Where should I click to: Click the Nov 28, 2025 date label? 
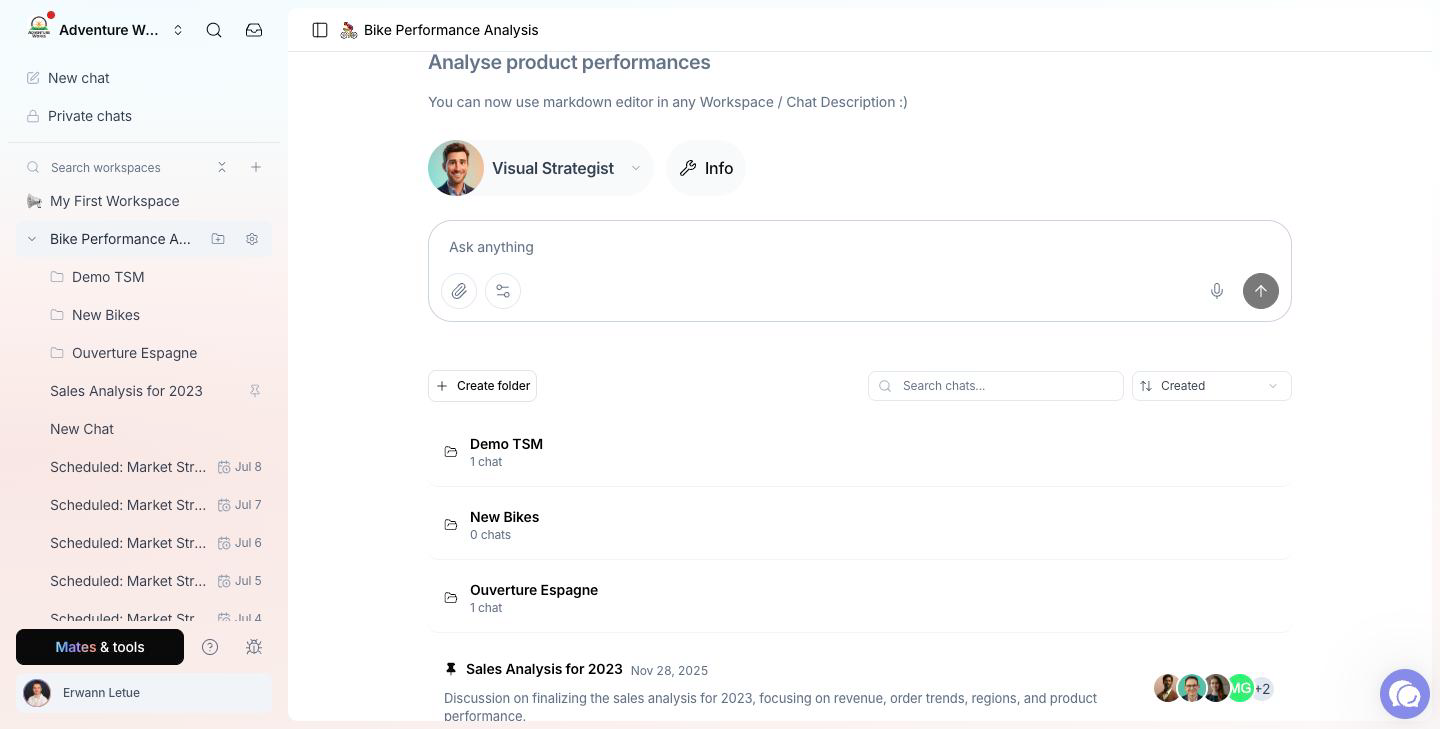[669, 670]
